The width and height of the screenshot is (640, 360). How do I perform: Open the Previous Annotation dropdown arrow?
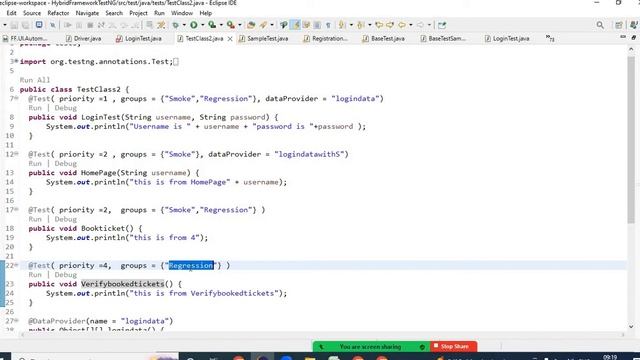(369, 25)
